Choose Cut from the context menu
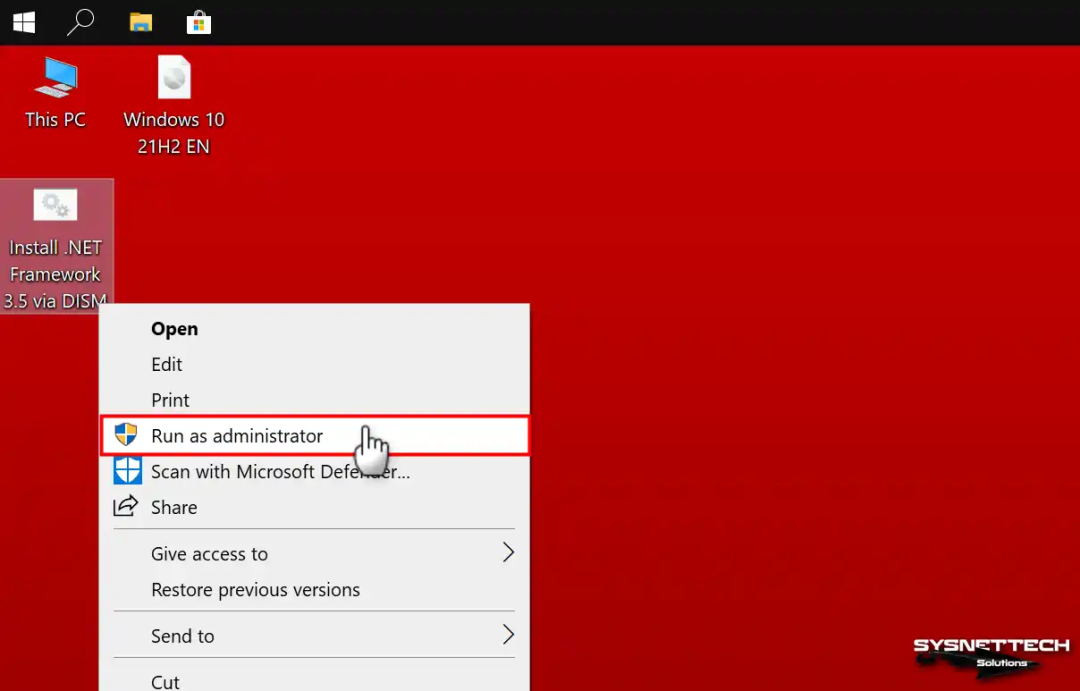Viewport: 1080px width, 691px height. point(165,681)
